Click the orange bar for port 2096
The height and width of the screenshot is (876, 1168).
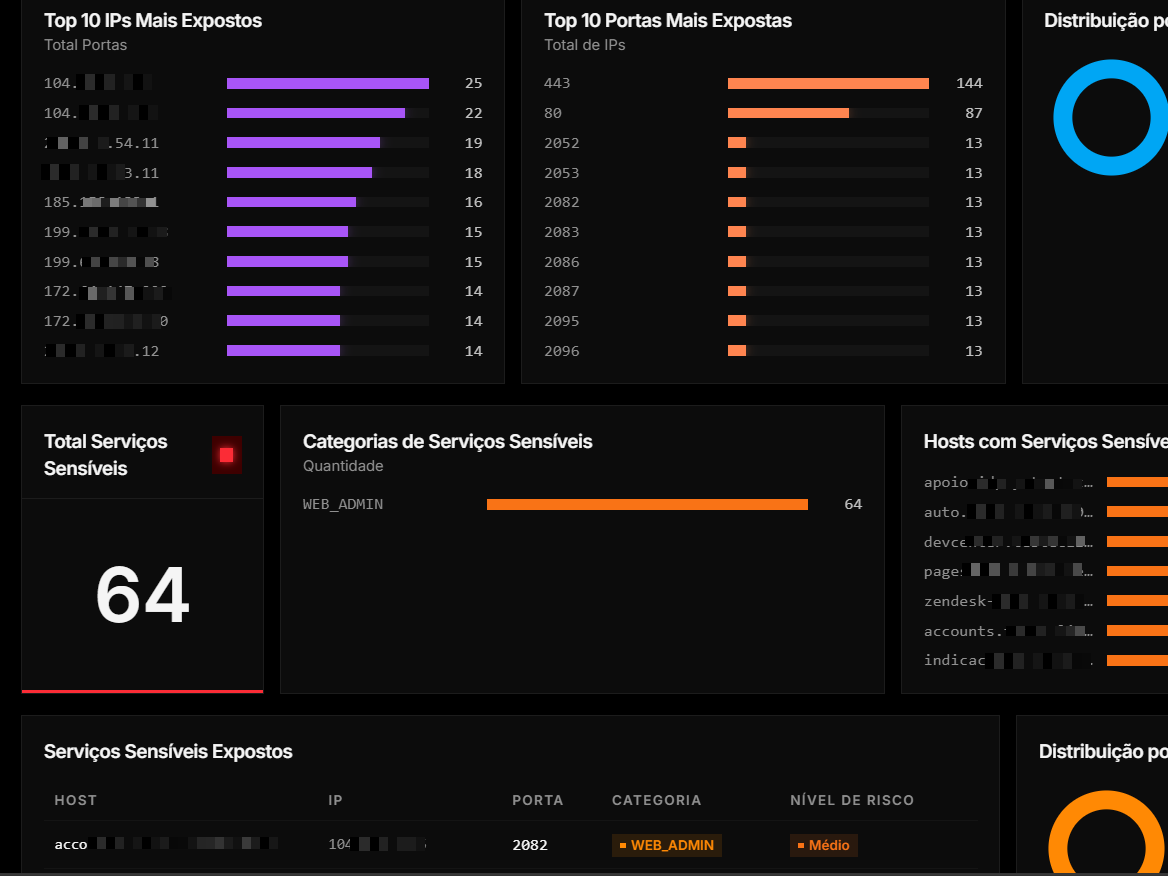point(737,351)
